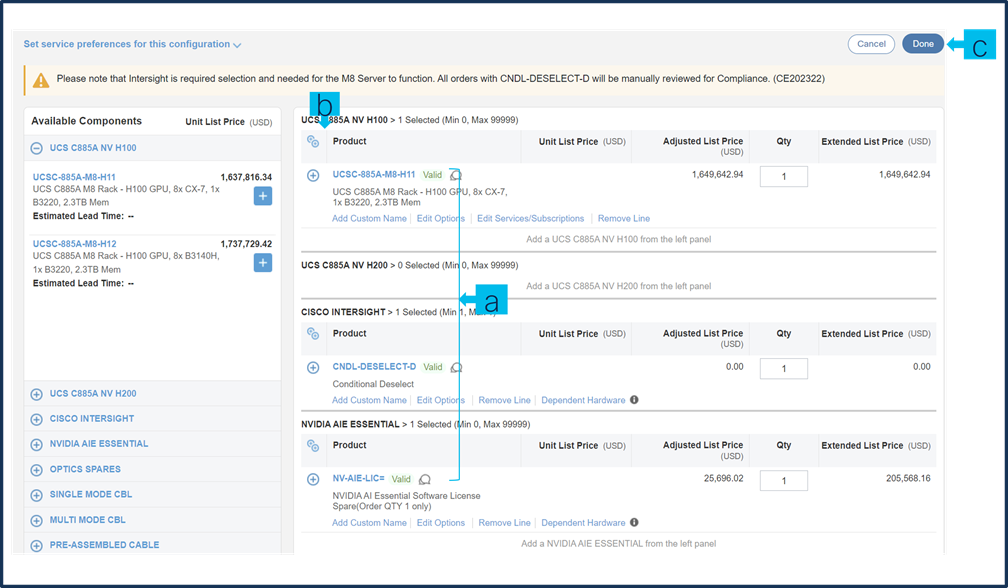
Task: Click the warning triangle icon in the banner
Action: (x=40, y=80)
